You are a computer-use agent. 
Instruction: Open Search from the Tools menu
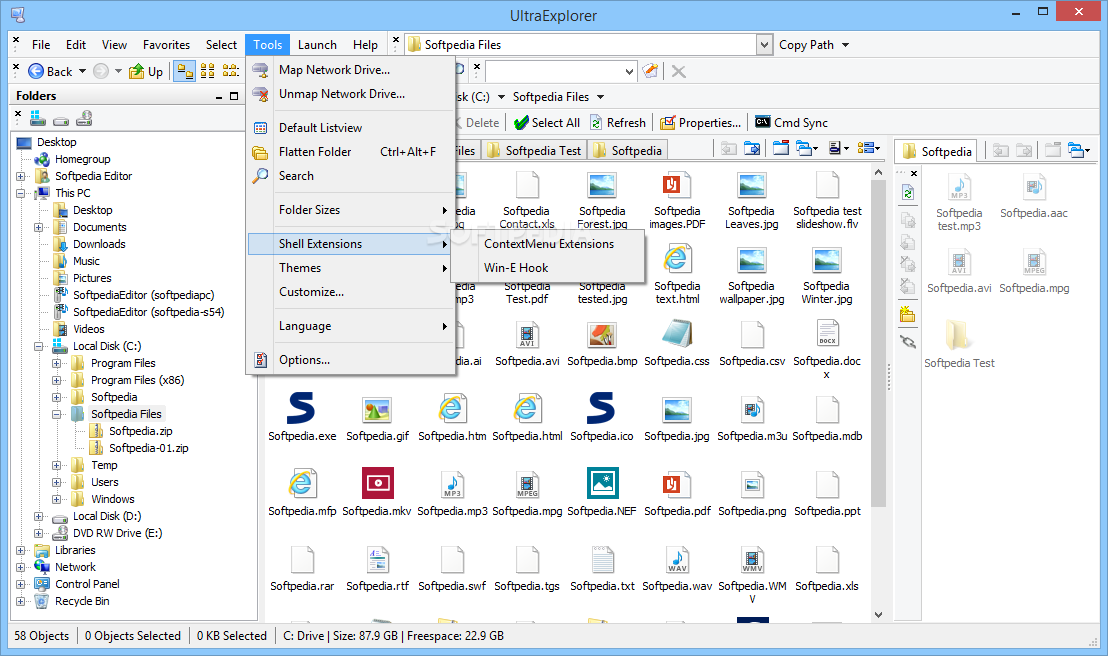point(350,175)
